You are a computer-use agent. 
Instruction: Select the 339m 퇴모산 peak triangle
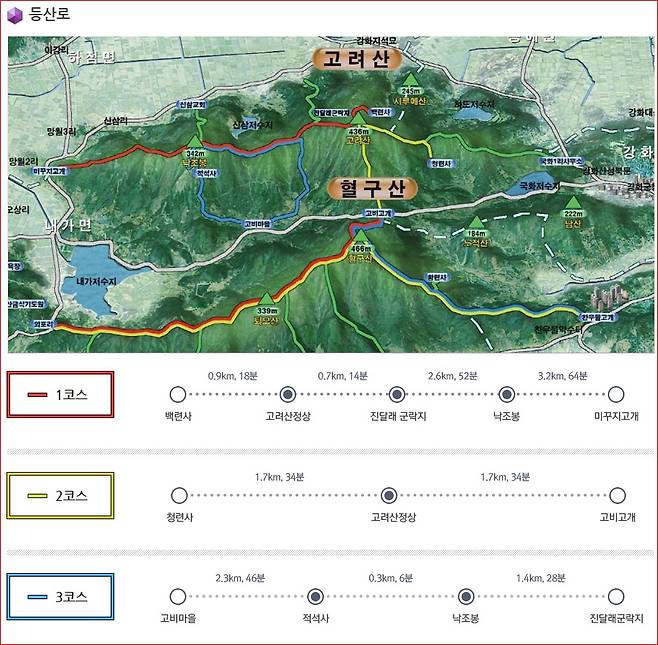(x=266, y=300)
